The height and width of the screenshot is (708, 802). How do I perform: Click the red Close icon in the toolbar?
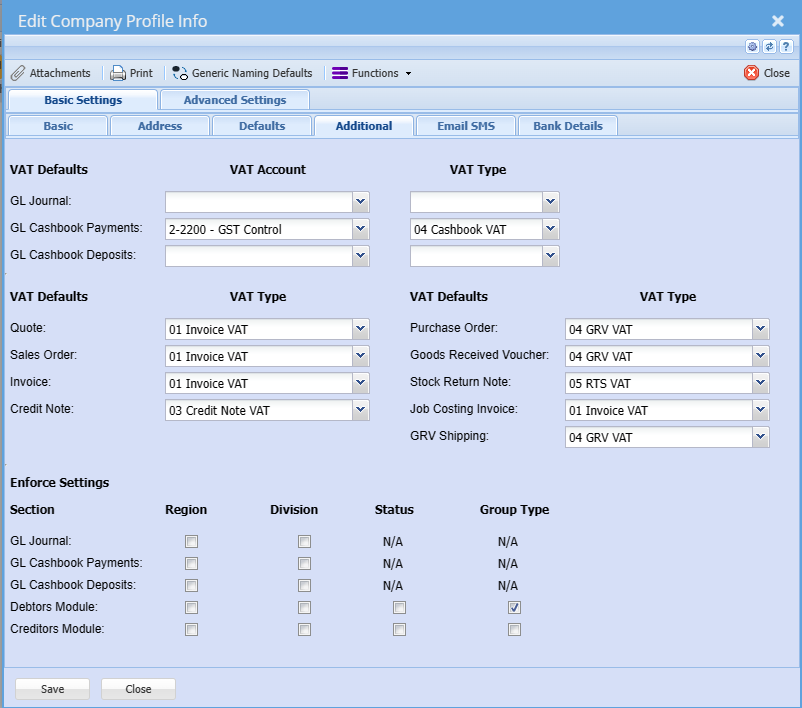(751, 73)
